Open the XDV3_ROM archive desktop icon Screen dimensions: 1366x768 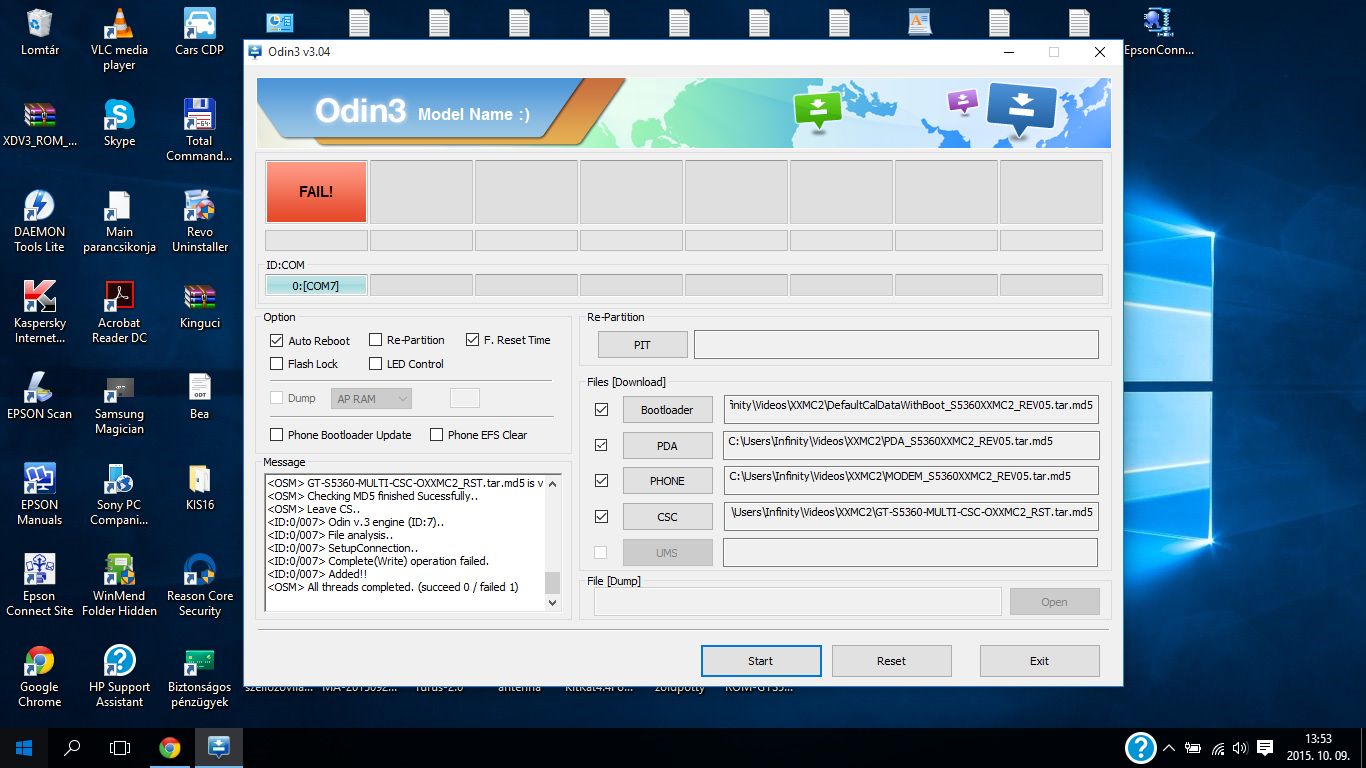point(40,124)
